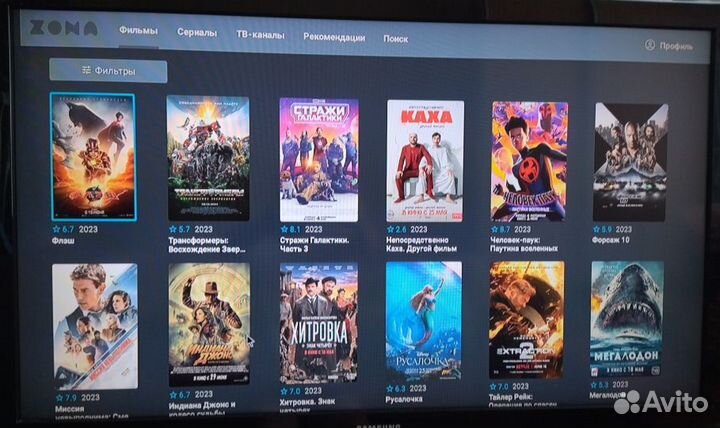
Task: Click the ZONA logo
Action: point(63,28)
